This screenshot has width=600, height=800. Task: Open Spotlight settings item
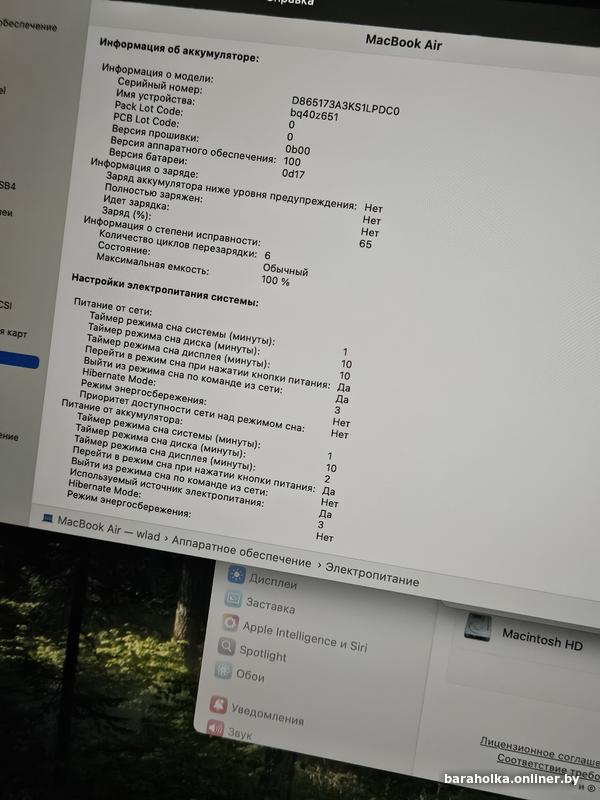(x=263, y=653)
